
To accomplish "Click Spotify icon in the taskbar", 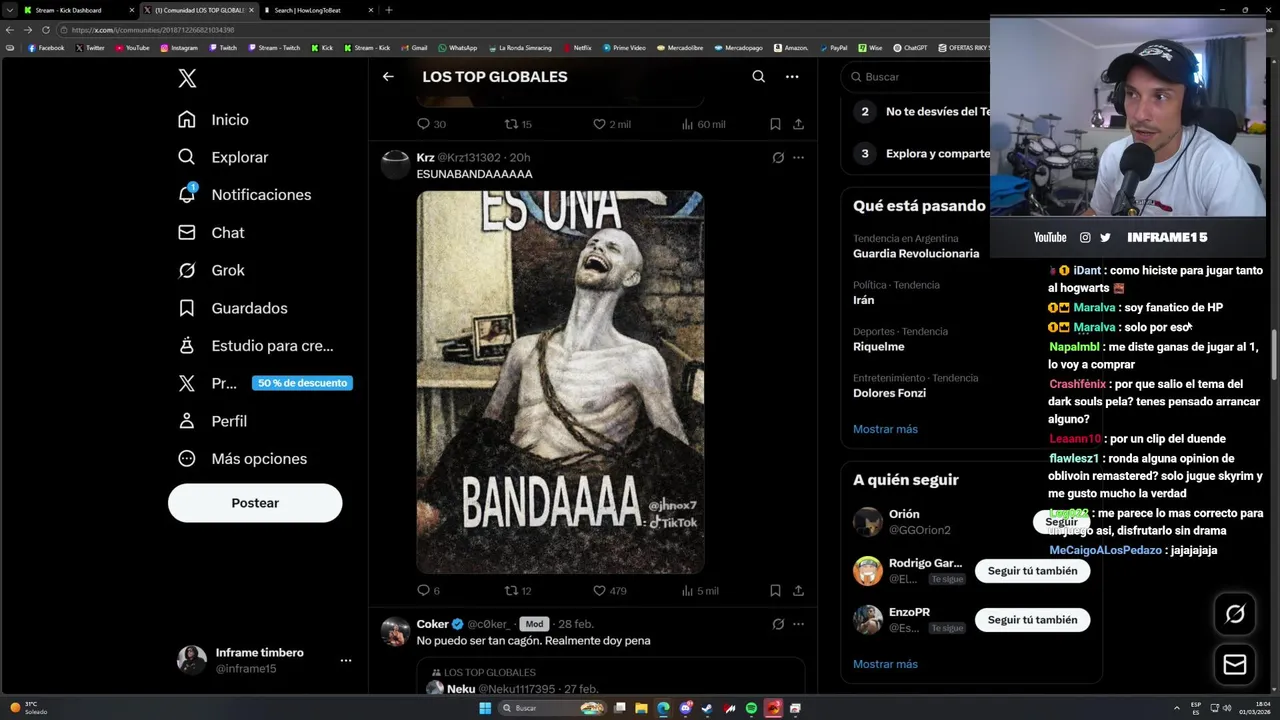I will (751, 708).
